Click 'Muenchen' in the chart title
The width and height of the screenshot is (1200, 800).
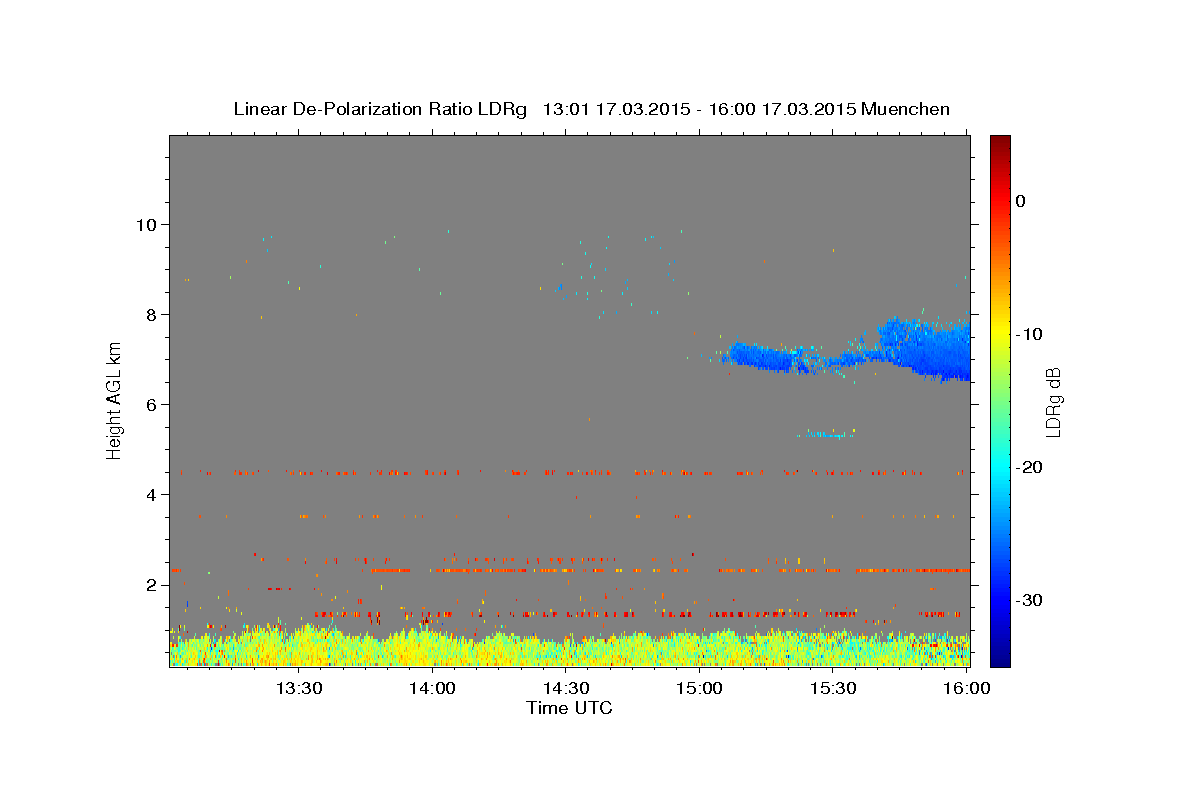coord(905,109)
